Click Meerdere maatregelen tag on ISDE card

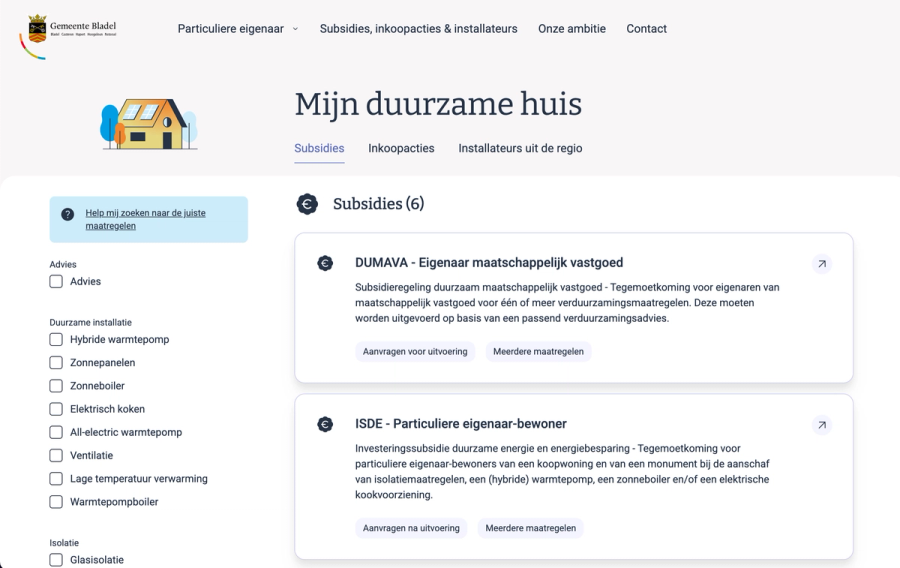(x=530, y=528)
